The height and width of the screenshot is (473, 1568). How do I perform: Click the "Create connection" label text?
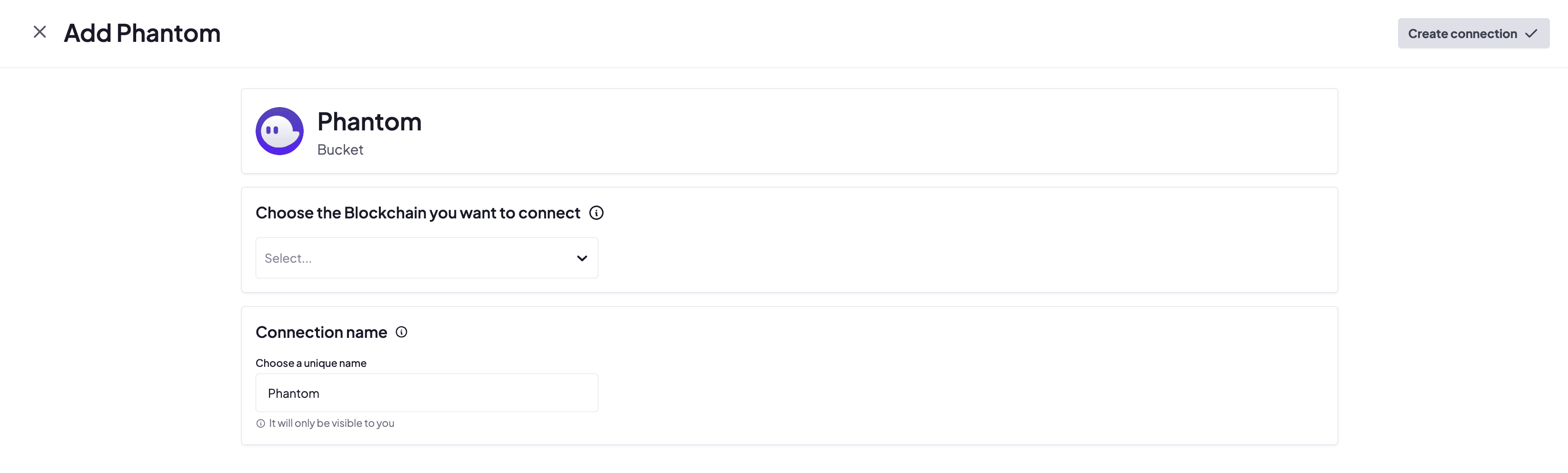(1461, 33)
